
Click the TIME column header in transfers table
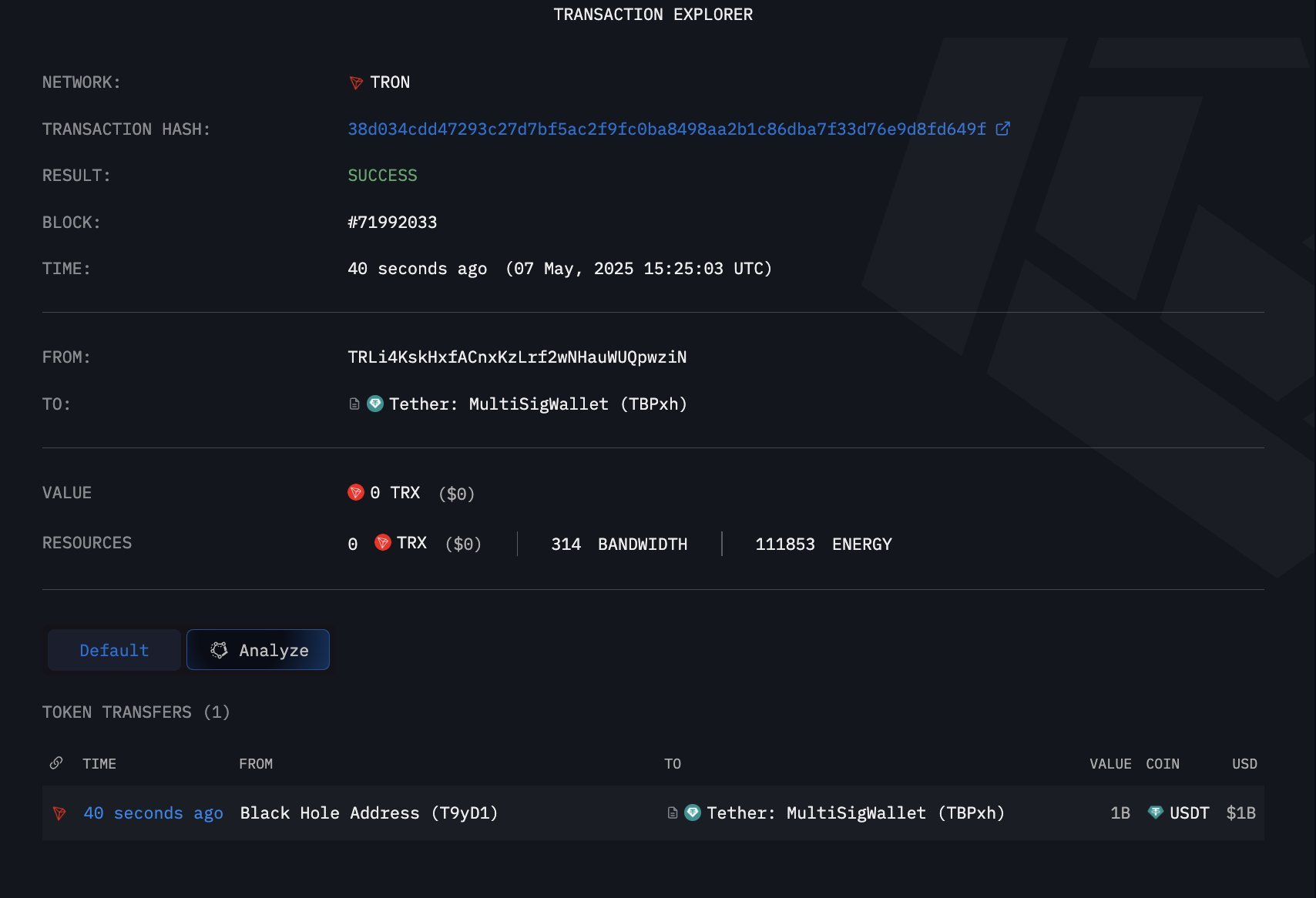(x=99, y=764)
